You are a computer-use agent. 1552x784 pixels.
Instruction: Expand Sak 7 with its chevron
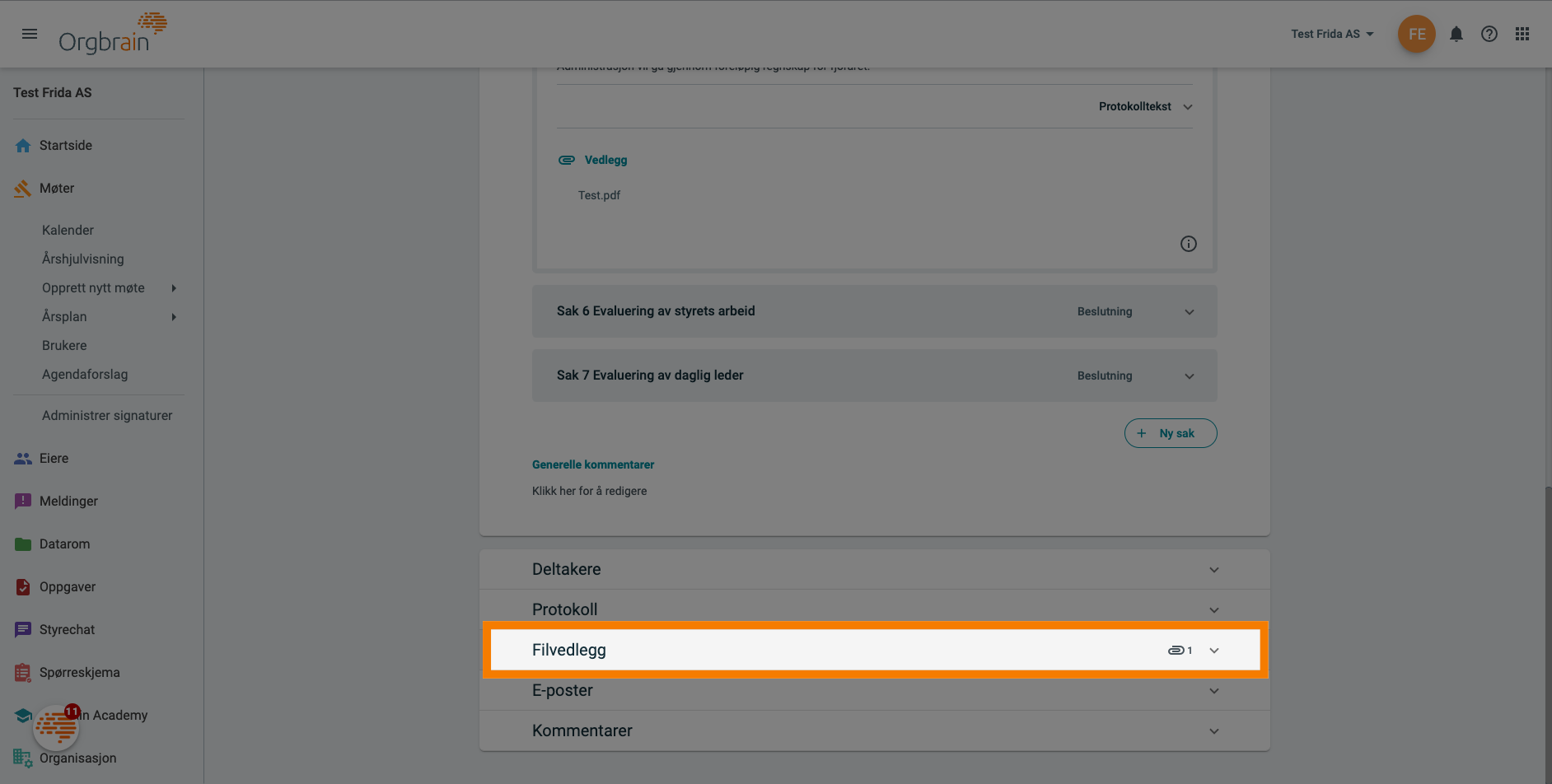tap(1190, 376)
